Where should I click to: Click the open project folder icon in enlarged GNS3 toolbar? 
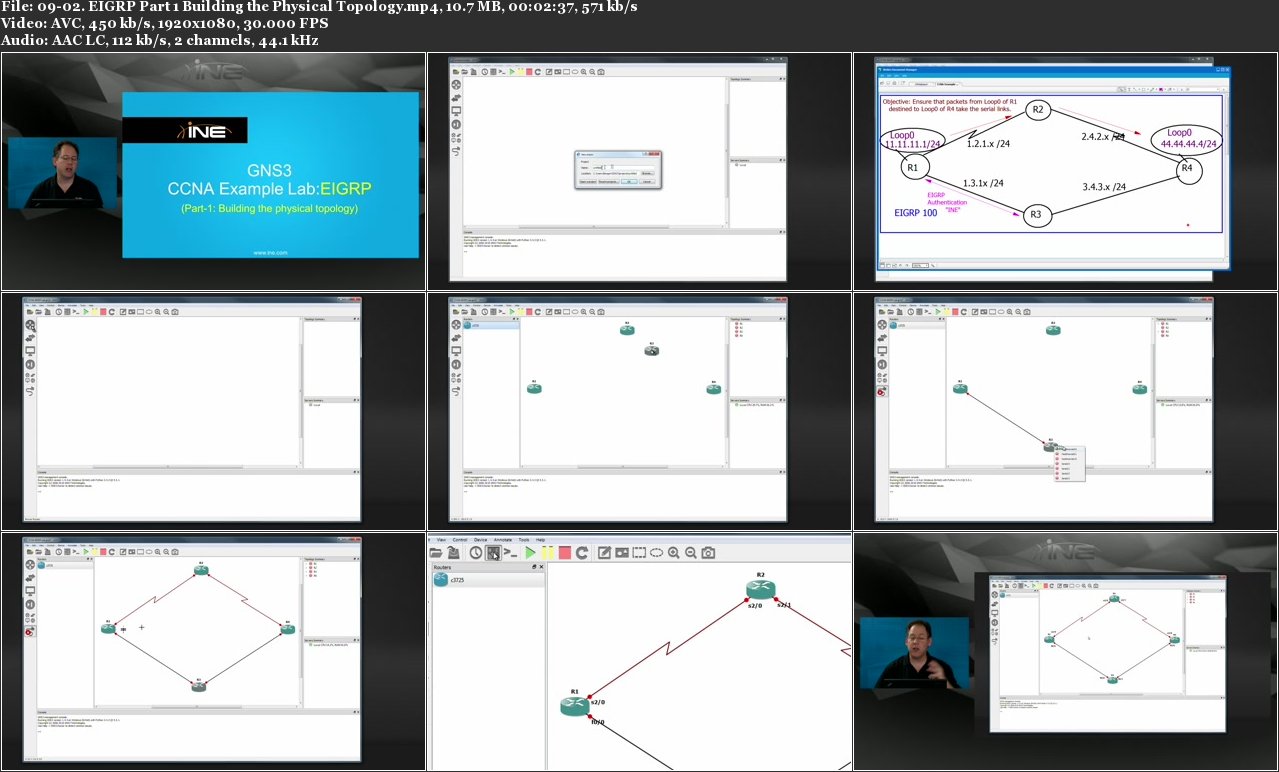coord(436,553)
